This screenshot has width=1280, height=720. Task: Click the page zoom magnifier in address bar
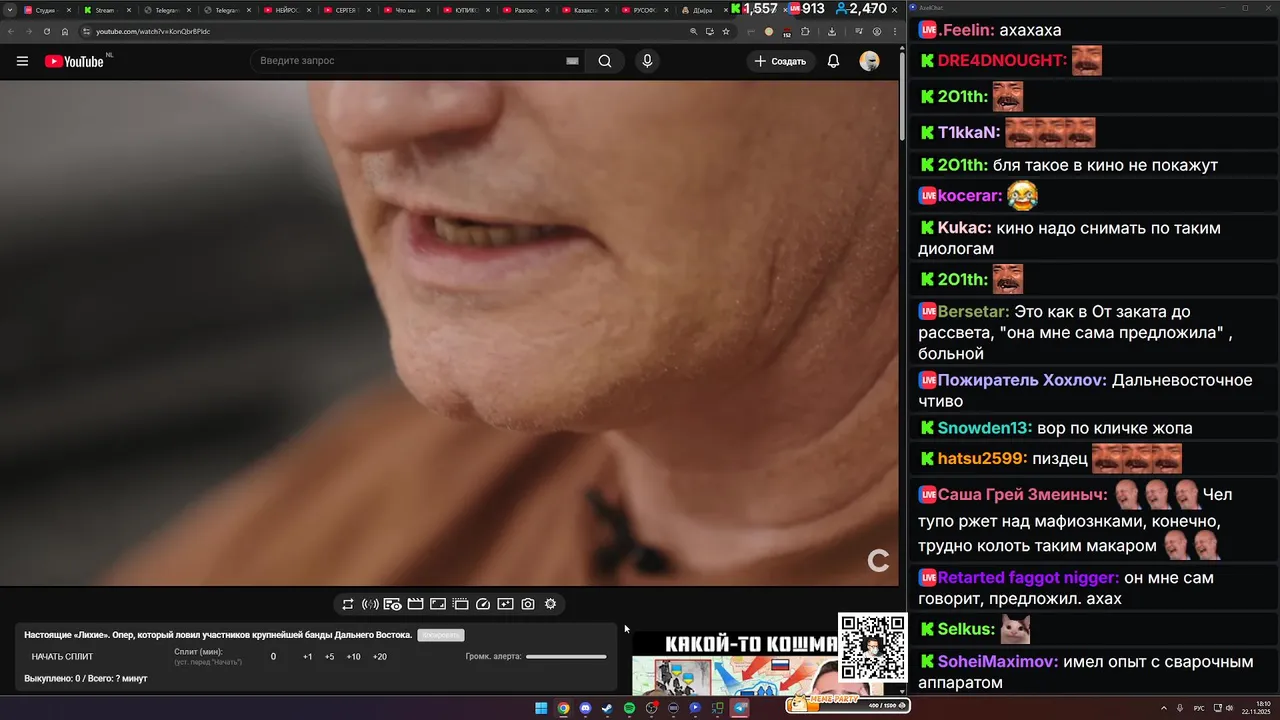[693, 31]
